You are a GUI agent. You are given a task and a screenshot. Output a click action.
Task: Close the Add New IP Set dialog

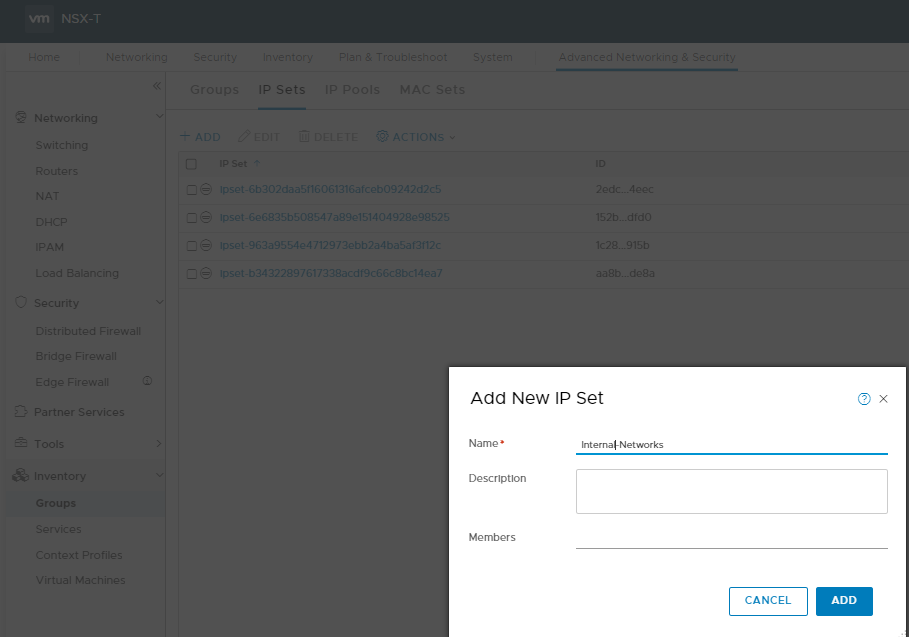(883, 399)
